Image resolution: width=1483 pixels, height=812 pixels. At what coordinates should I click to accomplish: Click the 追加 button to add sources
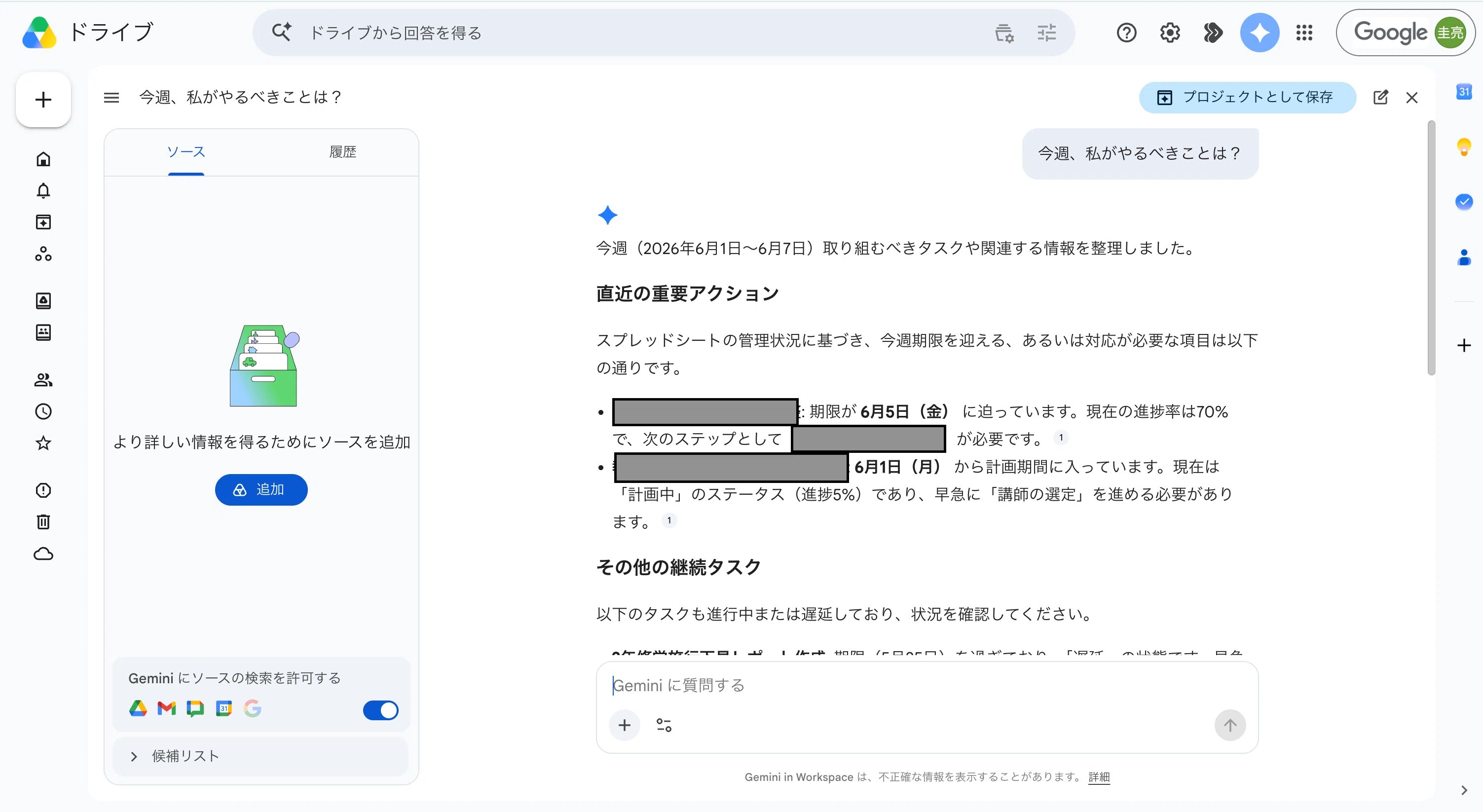(x=261, y=490)
